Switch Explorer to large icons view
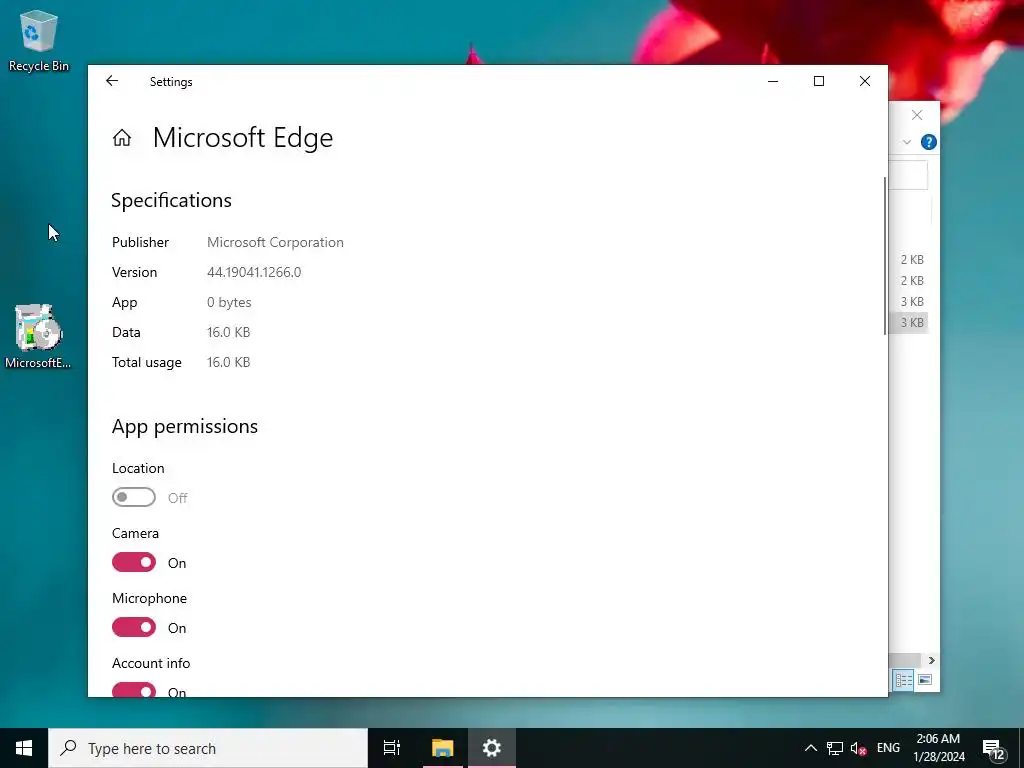Image resolution: width=1024 pixels, height=768 pixels. 925,680
